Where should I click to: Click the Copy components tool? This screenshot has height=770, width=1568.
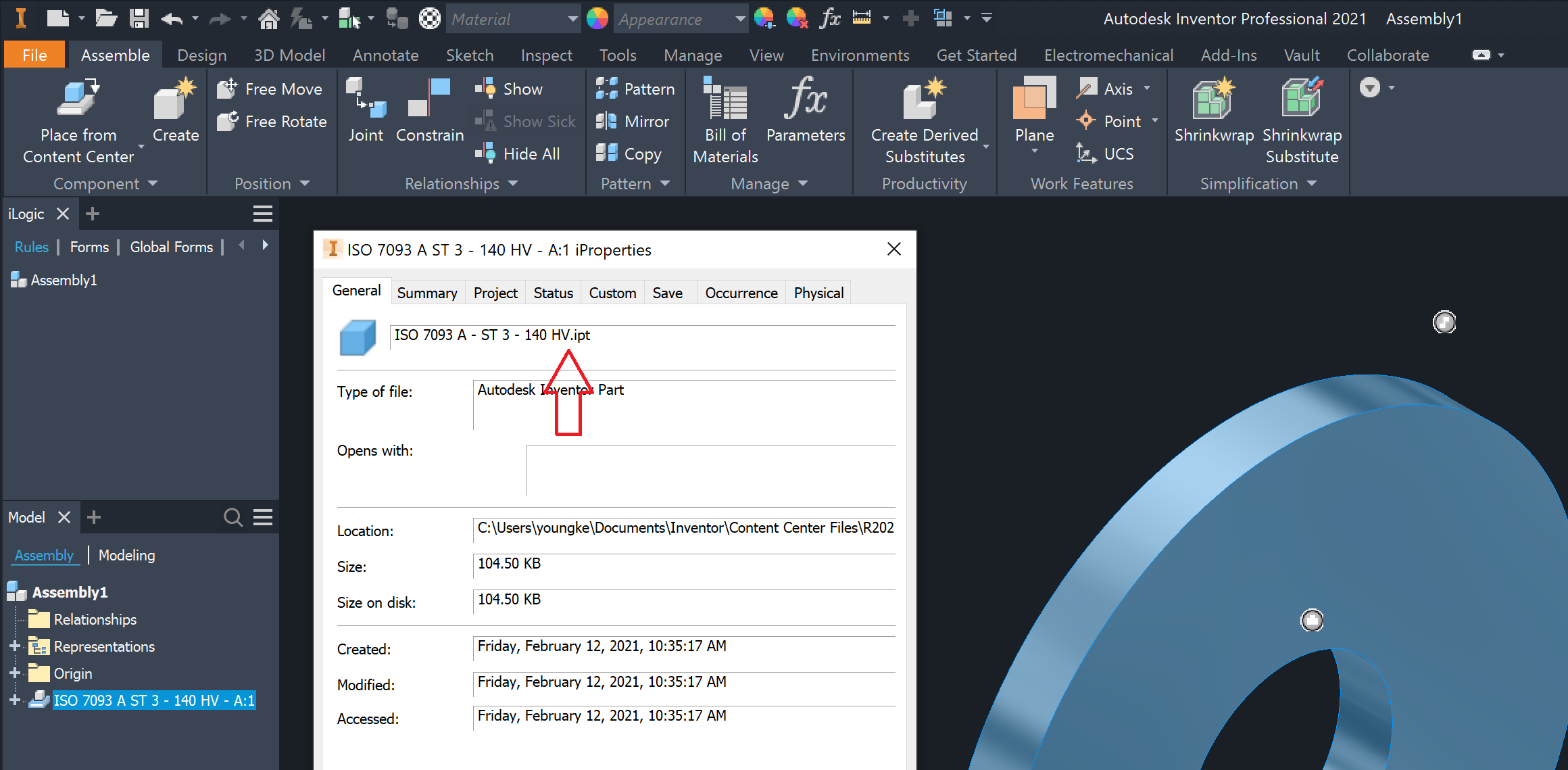pos(629,153)
